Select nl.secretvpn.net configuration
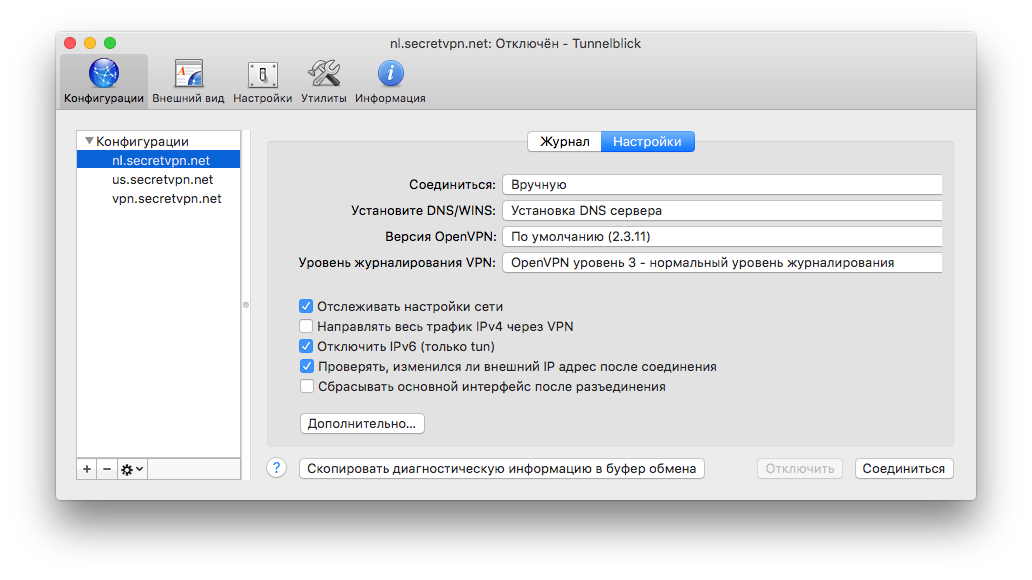 tap(159, 160)
